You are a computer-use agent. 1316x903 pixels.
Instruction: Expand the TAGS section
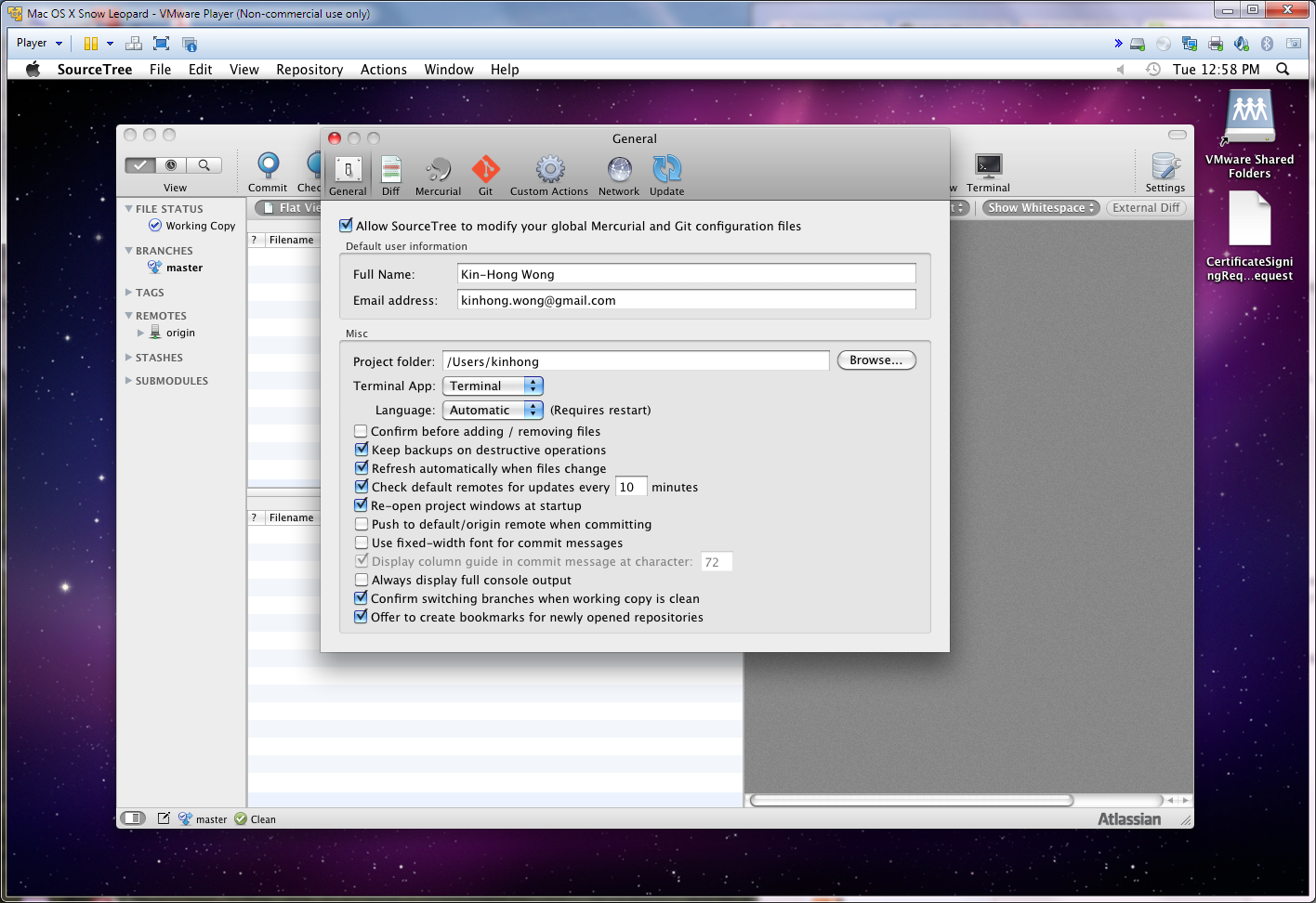click(x=129, y=293)
